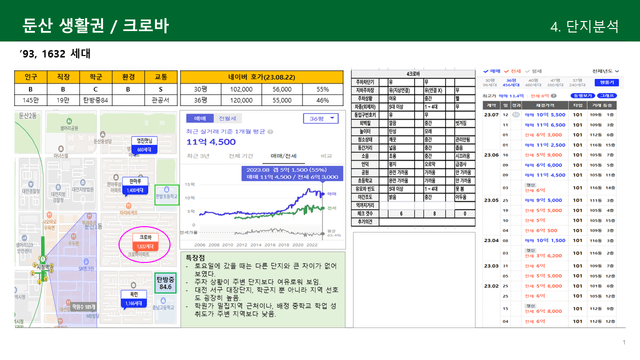Select the 비교 chart tab
640x360 pixels.
pyautogui.click(x=326, y=156)
